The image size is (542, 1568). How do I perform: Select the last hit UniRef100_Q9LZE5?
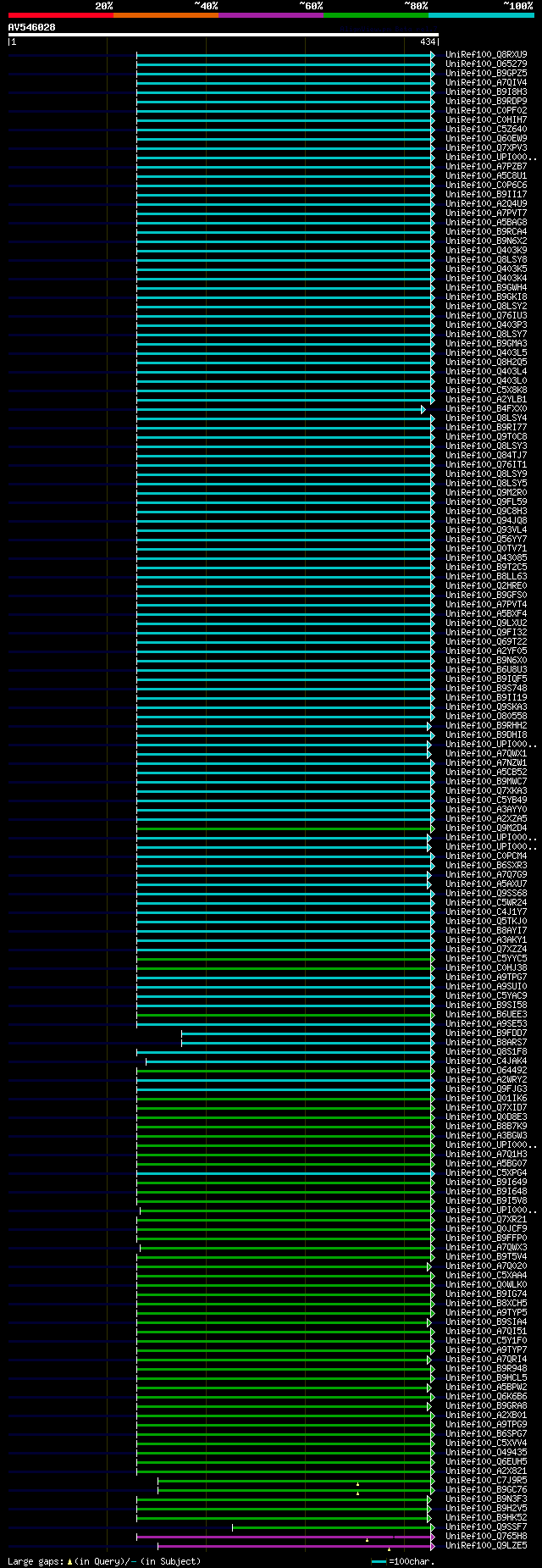pyautogui.click(x=486, y=1545)
